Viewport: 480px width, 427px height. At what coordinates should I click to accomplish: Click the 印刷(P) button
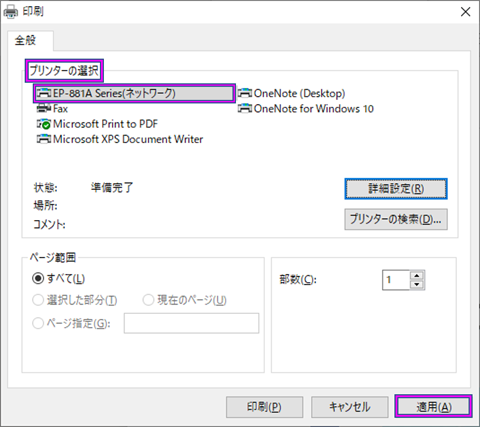pos(264,407)
